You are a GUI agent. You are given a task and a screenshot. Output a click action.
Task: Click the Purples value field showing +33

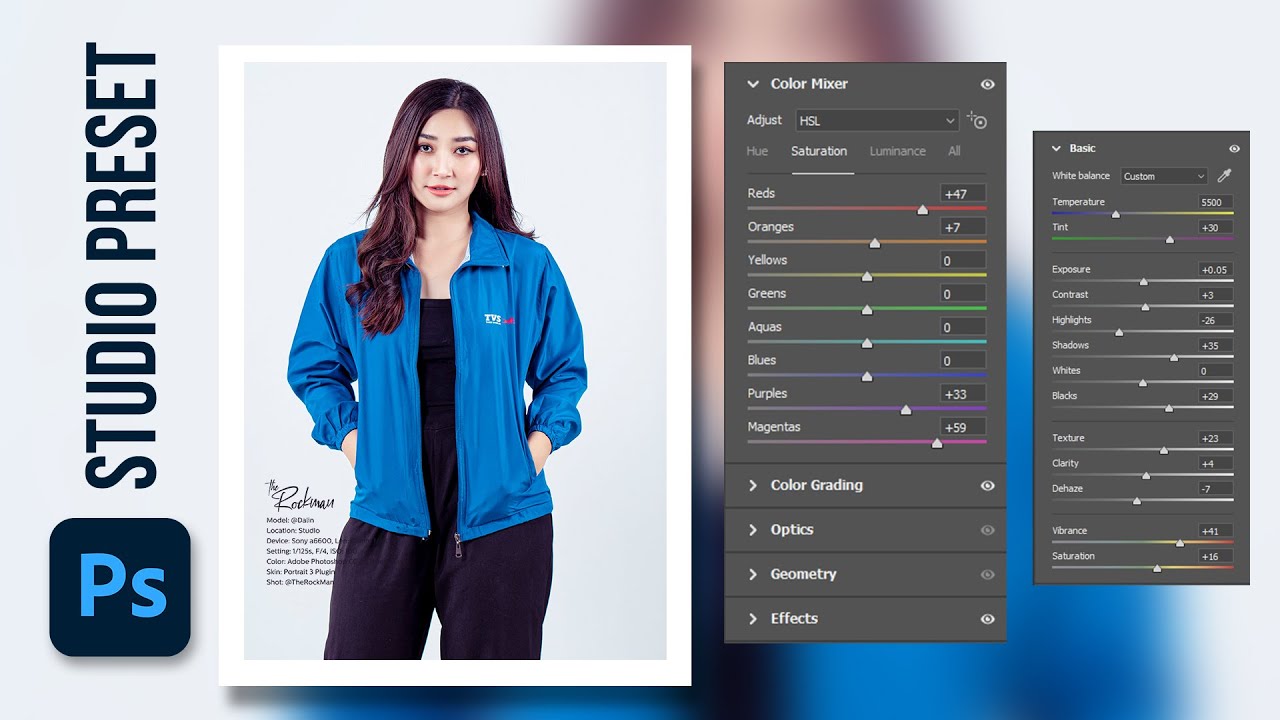pos(963,394)
